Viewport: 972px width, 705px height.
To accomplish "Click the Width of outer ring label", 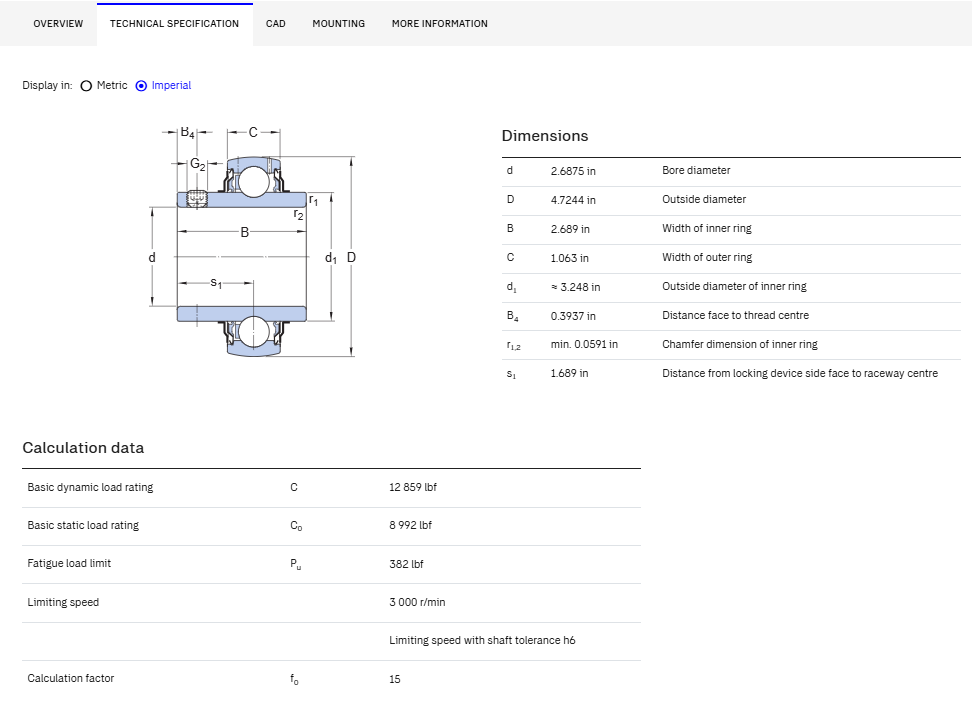I will (707, 257).
